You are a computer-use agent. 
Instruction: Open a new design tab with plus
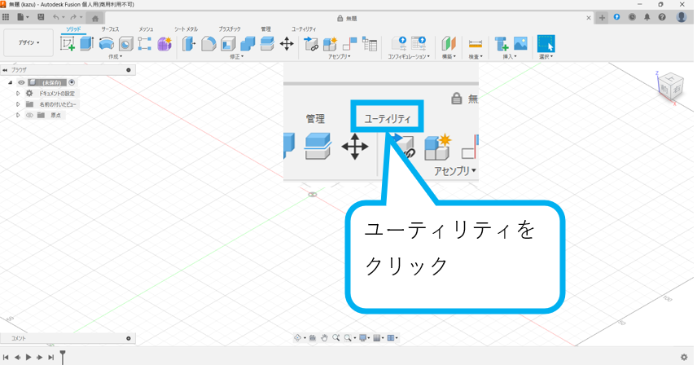point(602,18)
